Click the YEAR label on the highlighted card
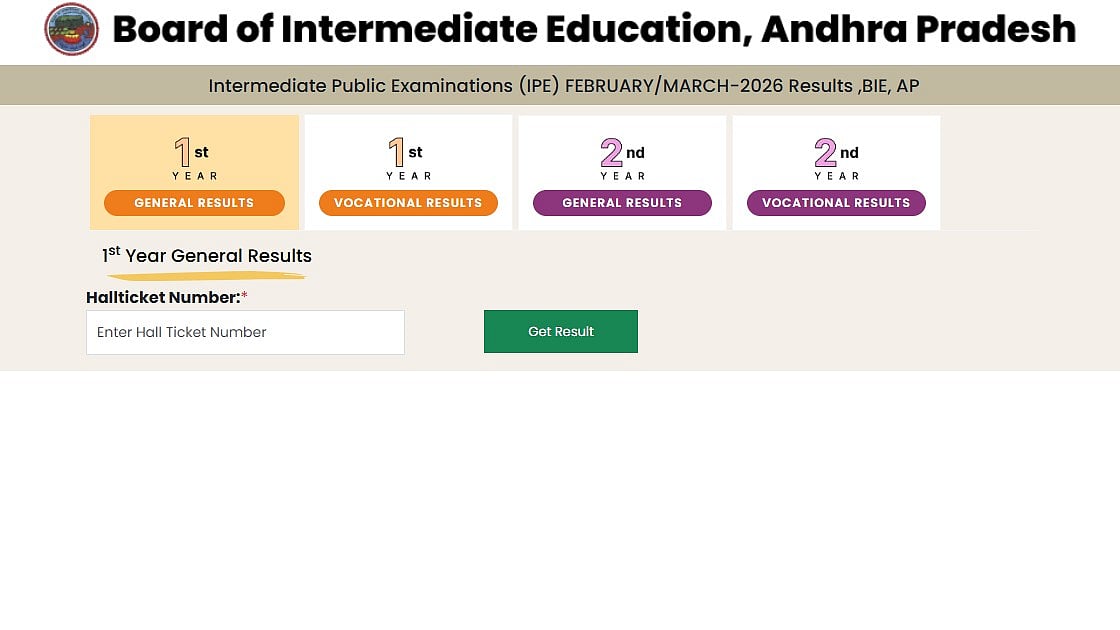The width and height of the screenshot is (1120, 630). [x=195, y=176]
